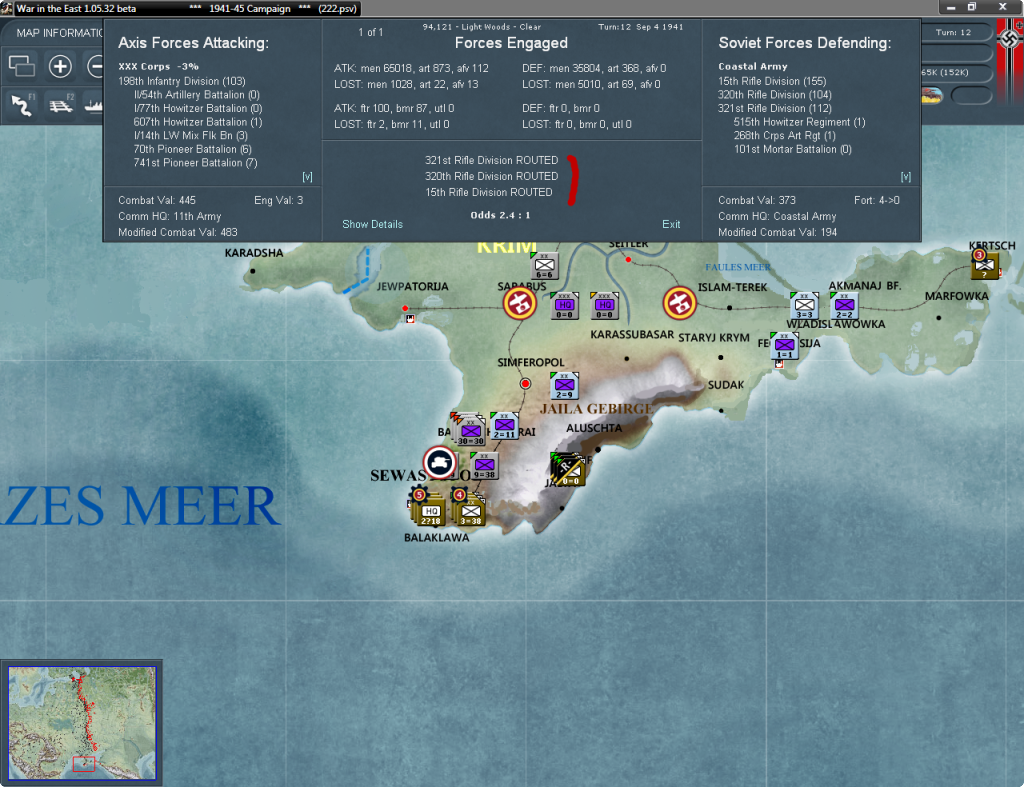Viewport: 1024px width, 787px height.
Task: Expand the Axis attacking forces list arrow
Action: [x=308, y=177]
